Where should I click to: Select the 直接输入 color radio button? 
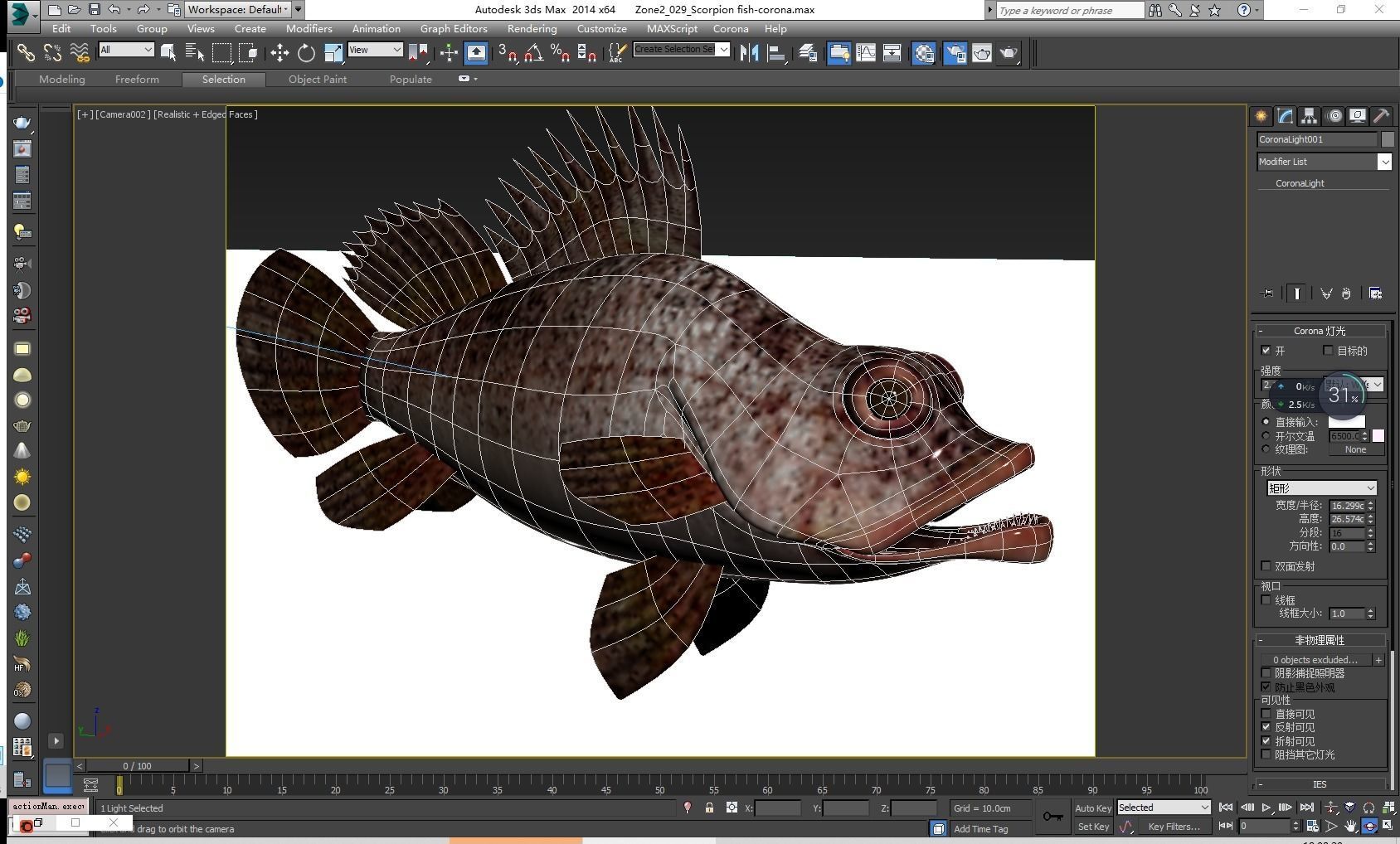1266,422
